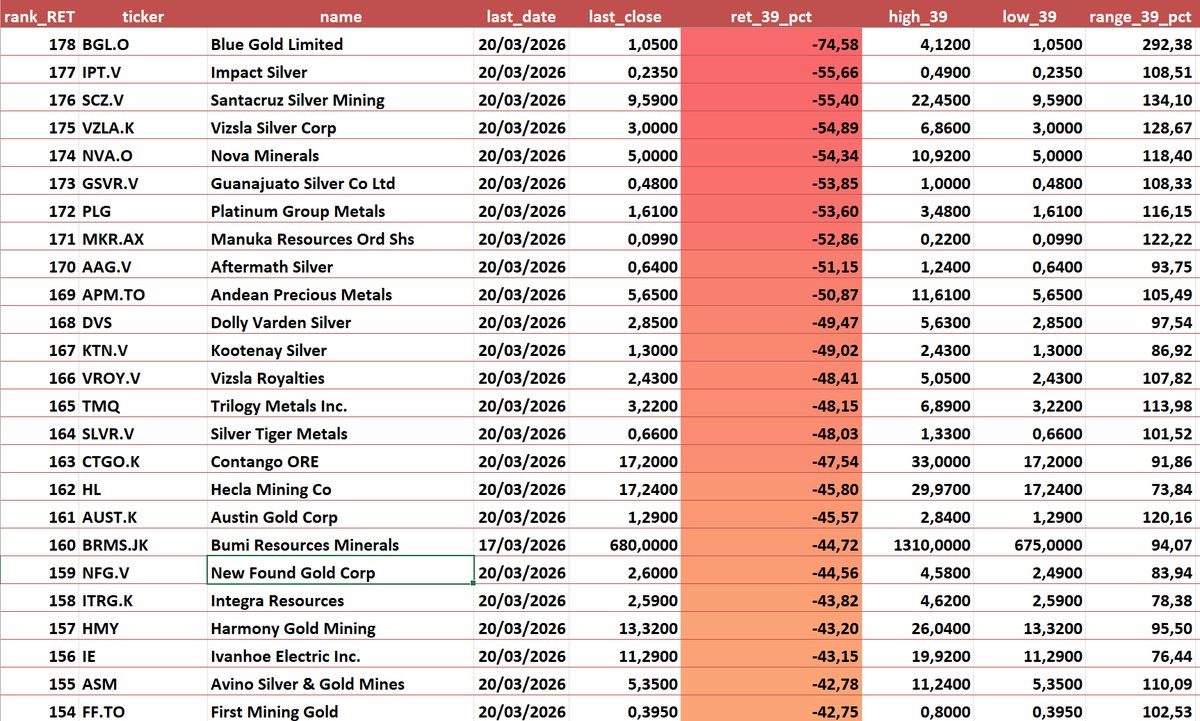Click the Bumi Resources Minerals cell
Viewport: 1200px width, 721px height.
pos(340,545)
